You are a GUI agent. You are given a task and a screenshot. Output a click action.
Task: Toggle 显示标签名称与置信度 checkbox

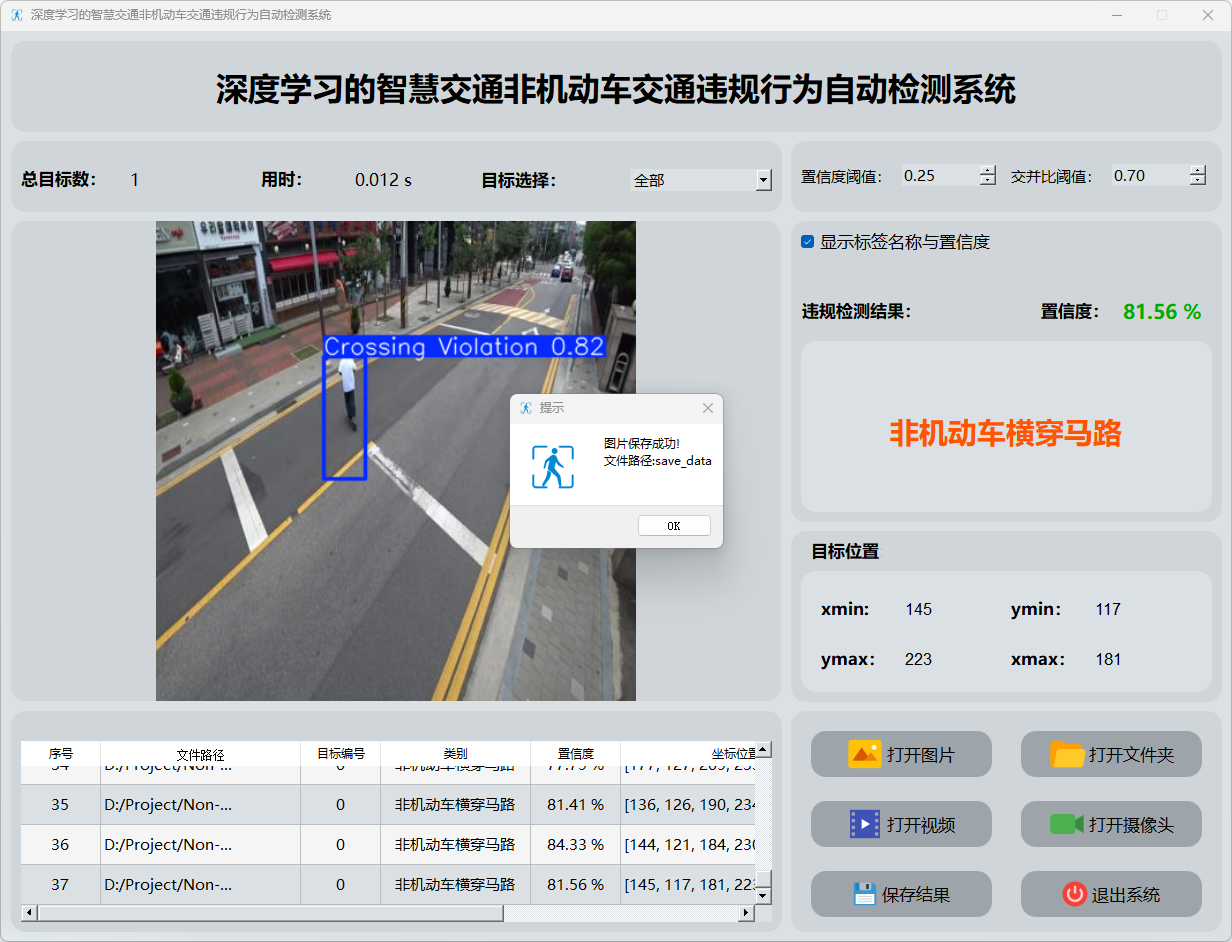pos(808,242)
